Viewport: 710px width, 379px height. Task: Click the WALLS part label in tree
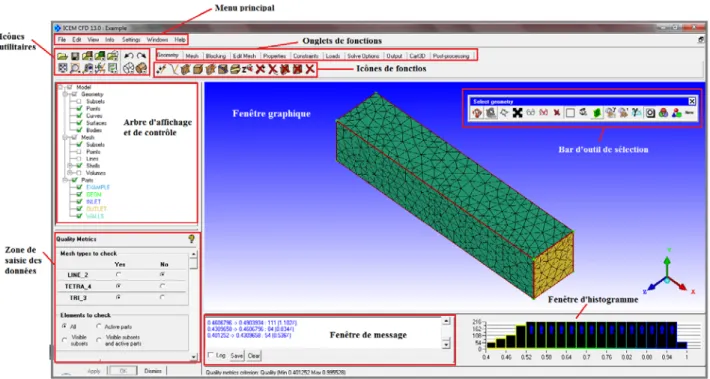95,216
